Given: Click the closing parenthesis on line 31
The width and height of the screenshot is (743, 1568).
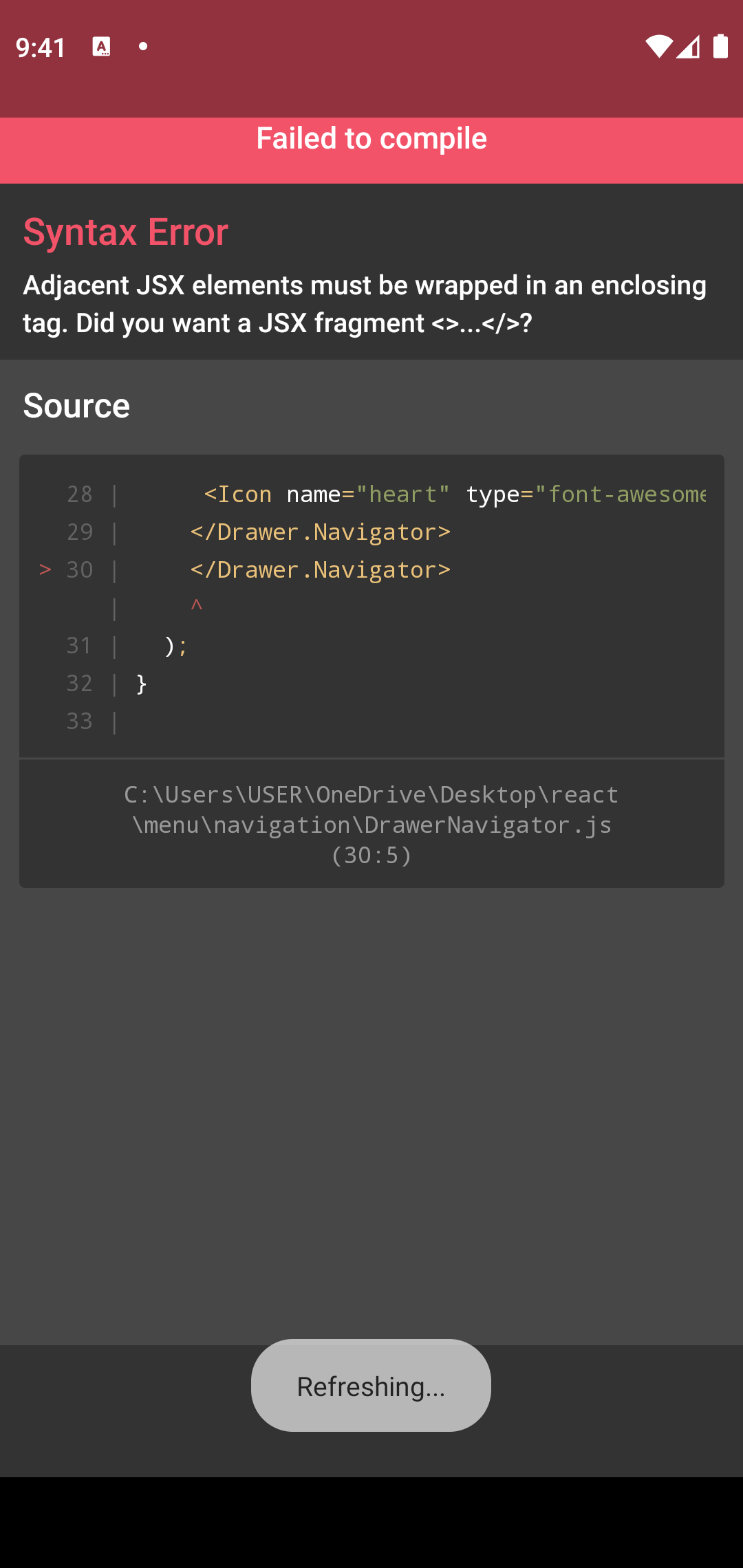Looking at the screenshot, I should point(171,645).
